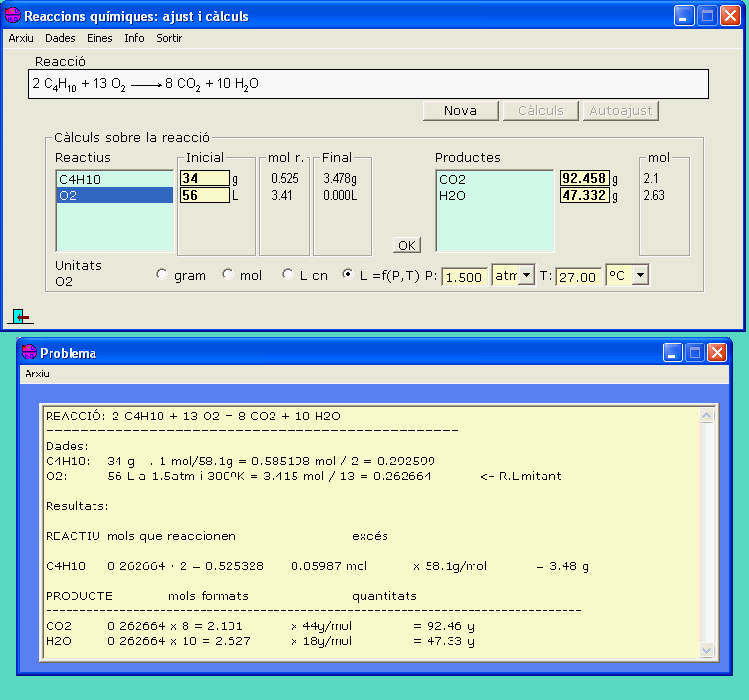Select the L =f(P,T) radio button
The height and width of the screenshot is (700, 749).
[x=347, y=274]
